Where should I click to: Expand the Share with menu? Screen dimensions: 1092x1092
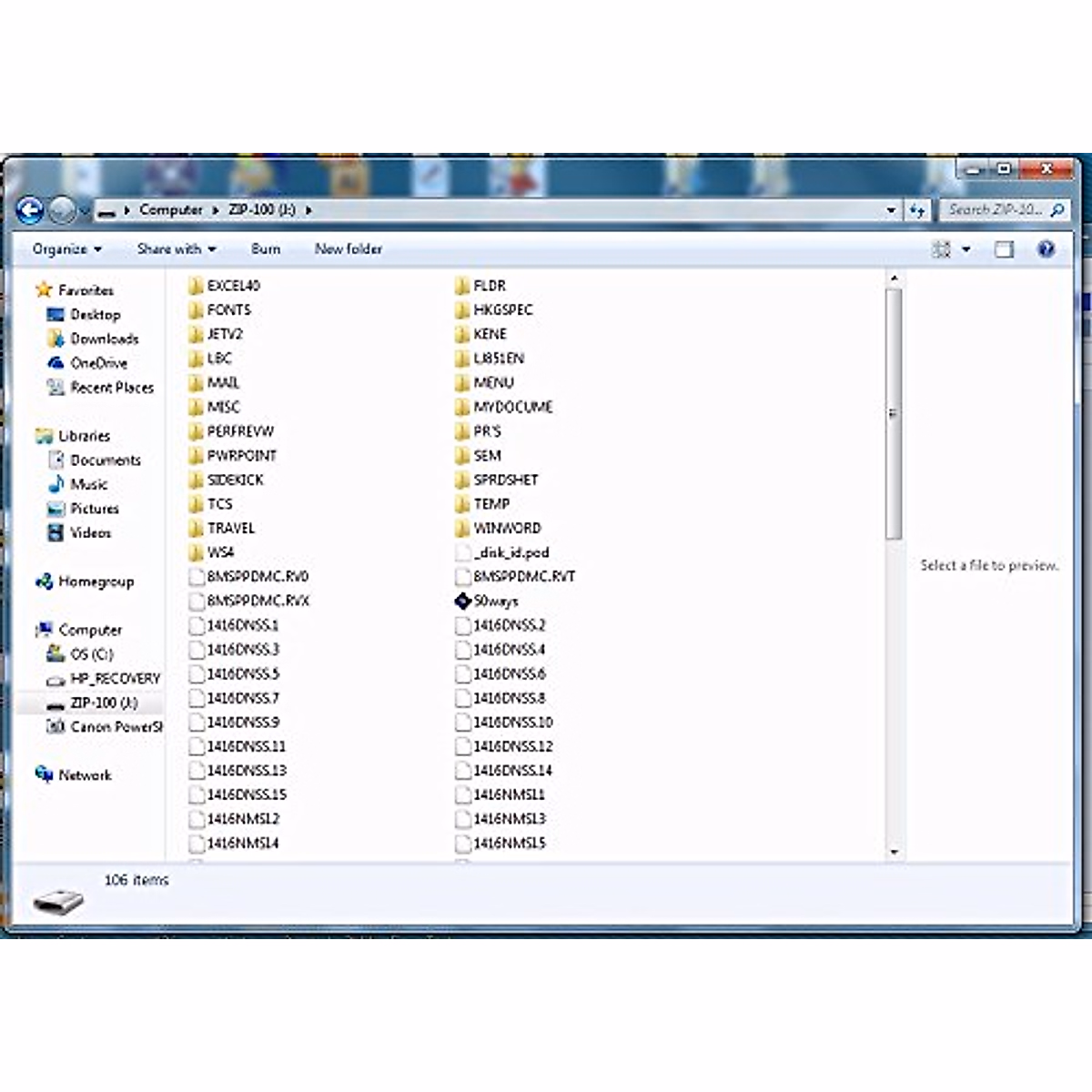176,249
